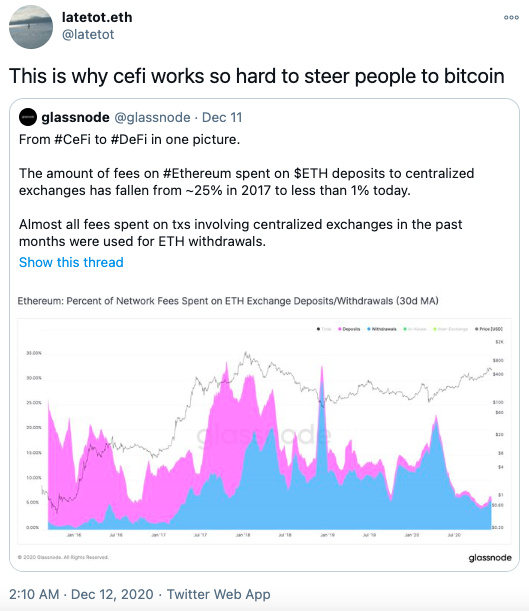
Task: Click latetot.eth profile avatar photo
Action: (31, 27)
